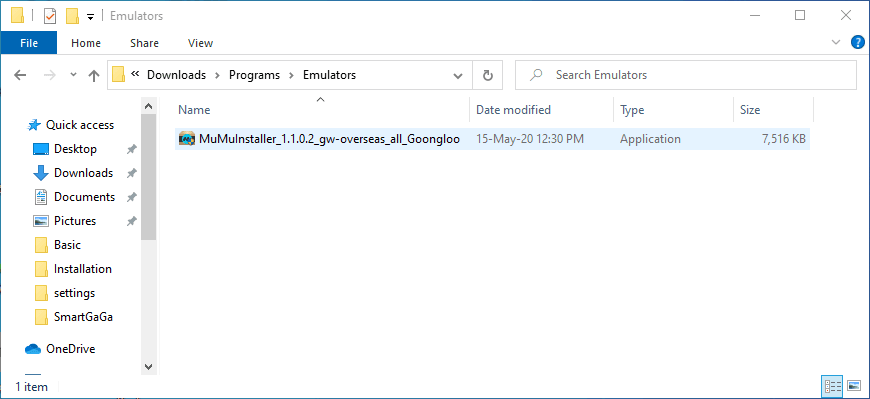
Task: Click the pin icon beside Pictures
Action: pyautogui.click(x=131, y=221)
